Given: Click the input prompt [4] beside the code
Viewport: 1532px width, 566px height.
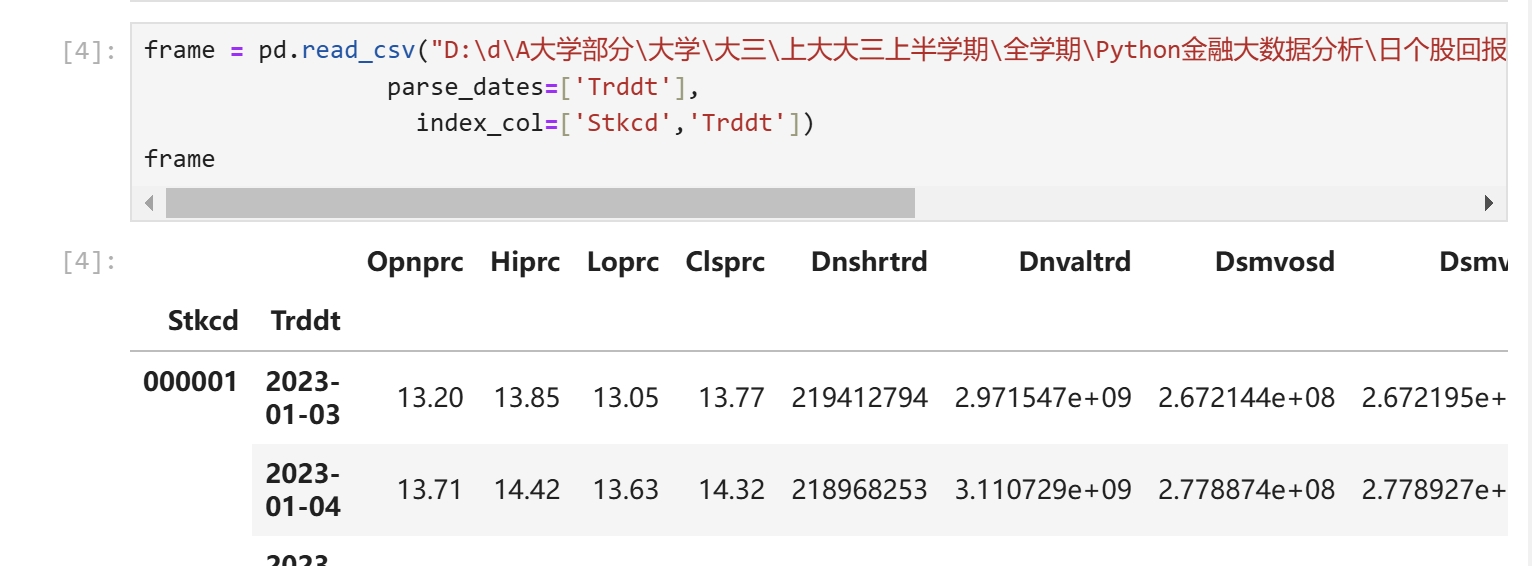Looking at the screenshot, I should pos(89,52).
